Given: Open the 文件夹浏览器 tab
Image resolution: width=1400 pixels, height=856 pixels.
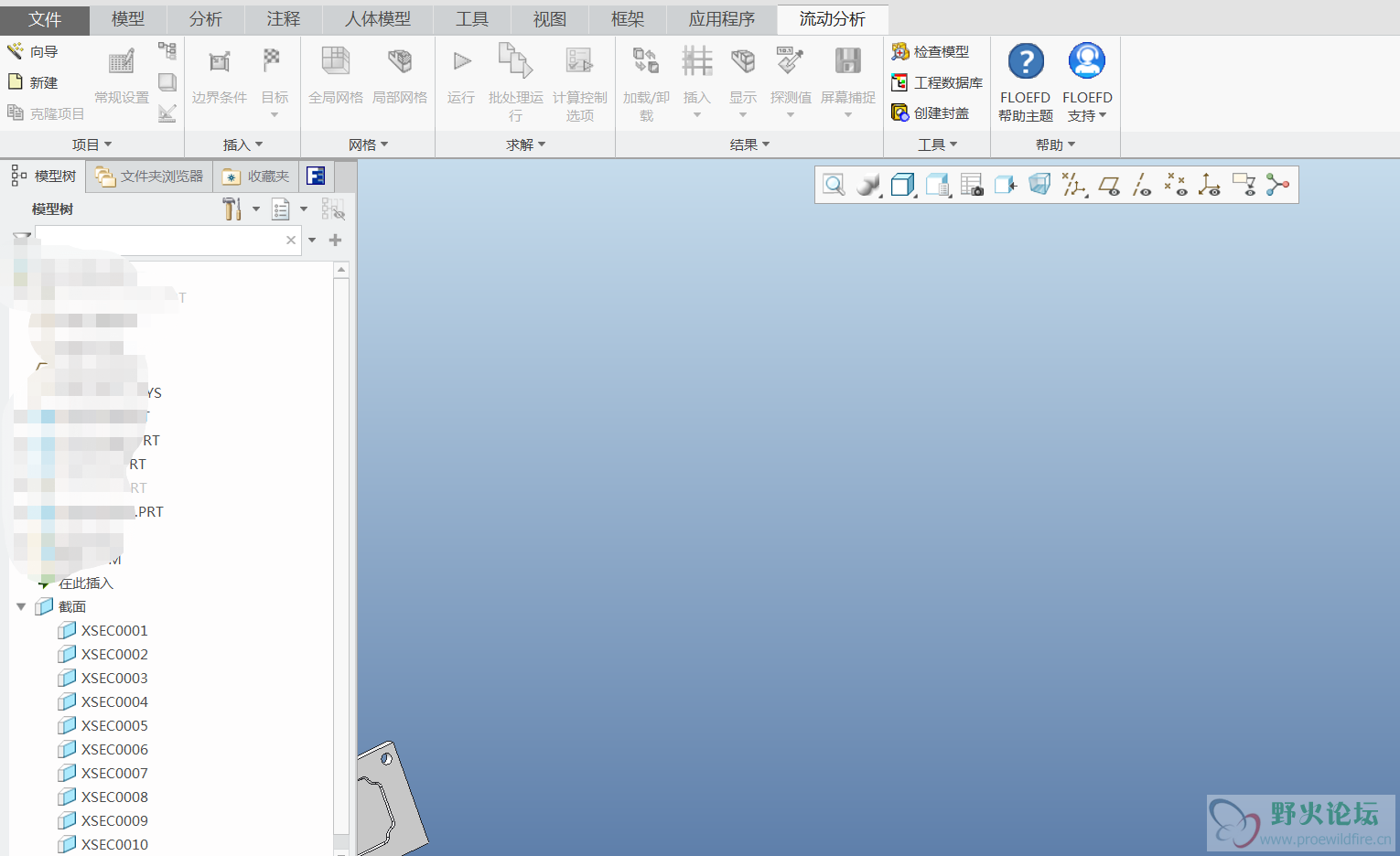Looking at the screenshot, I should tap(149, 177).
